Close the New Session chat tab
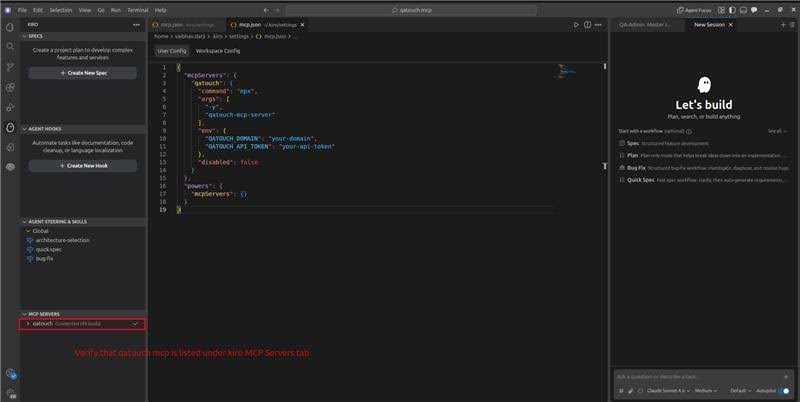Screen dimensions: 800x402 point(731,24)
